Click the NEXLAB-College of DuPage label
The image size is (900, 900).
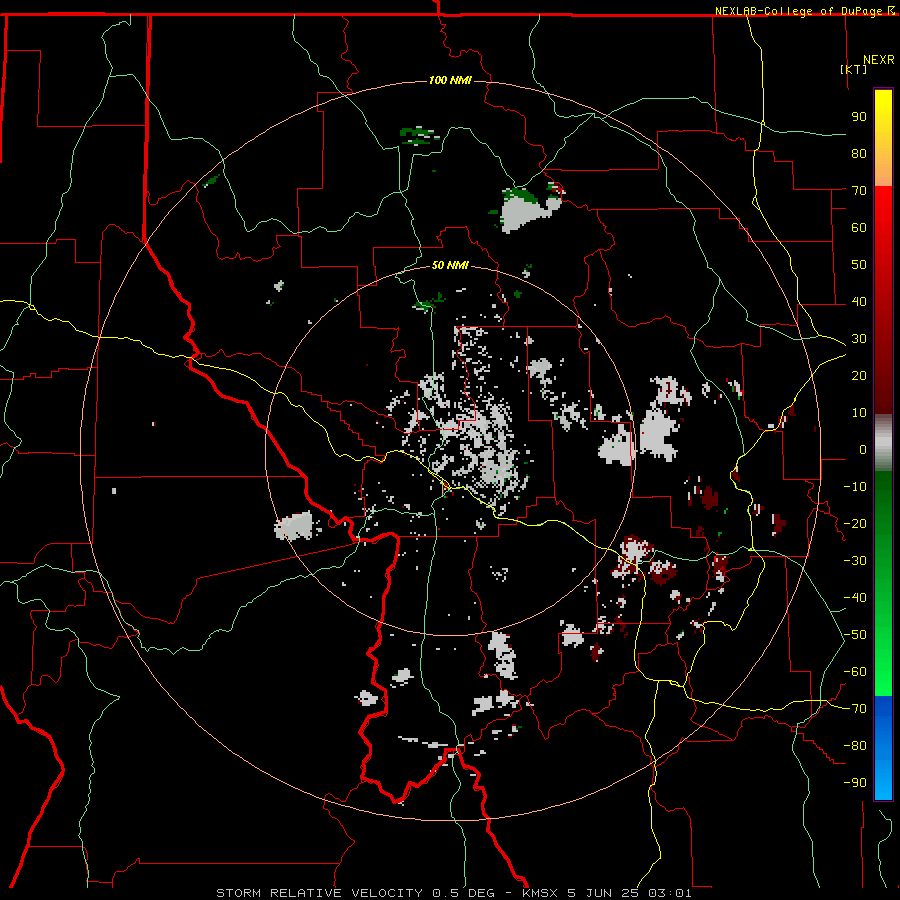tap(801, 11)
